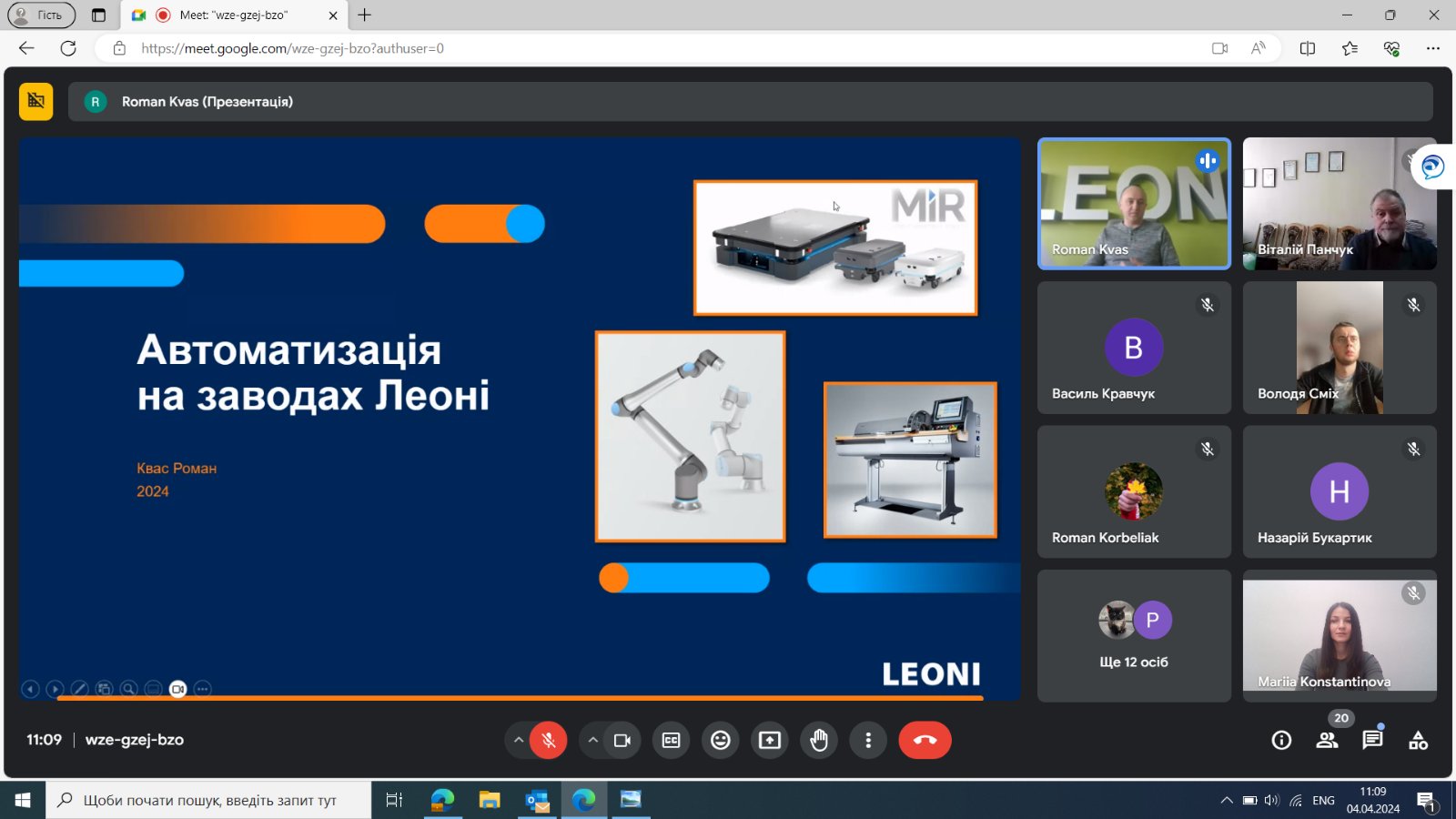
Task: Open the in-call chat messages
Action: click(1370, 740)
